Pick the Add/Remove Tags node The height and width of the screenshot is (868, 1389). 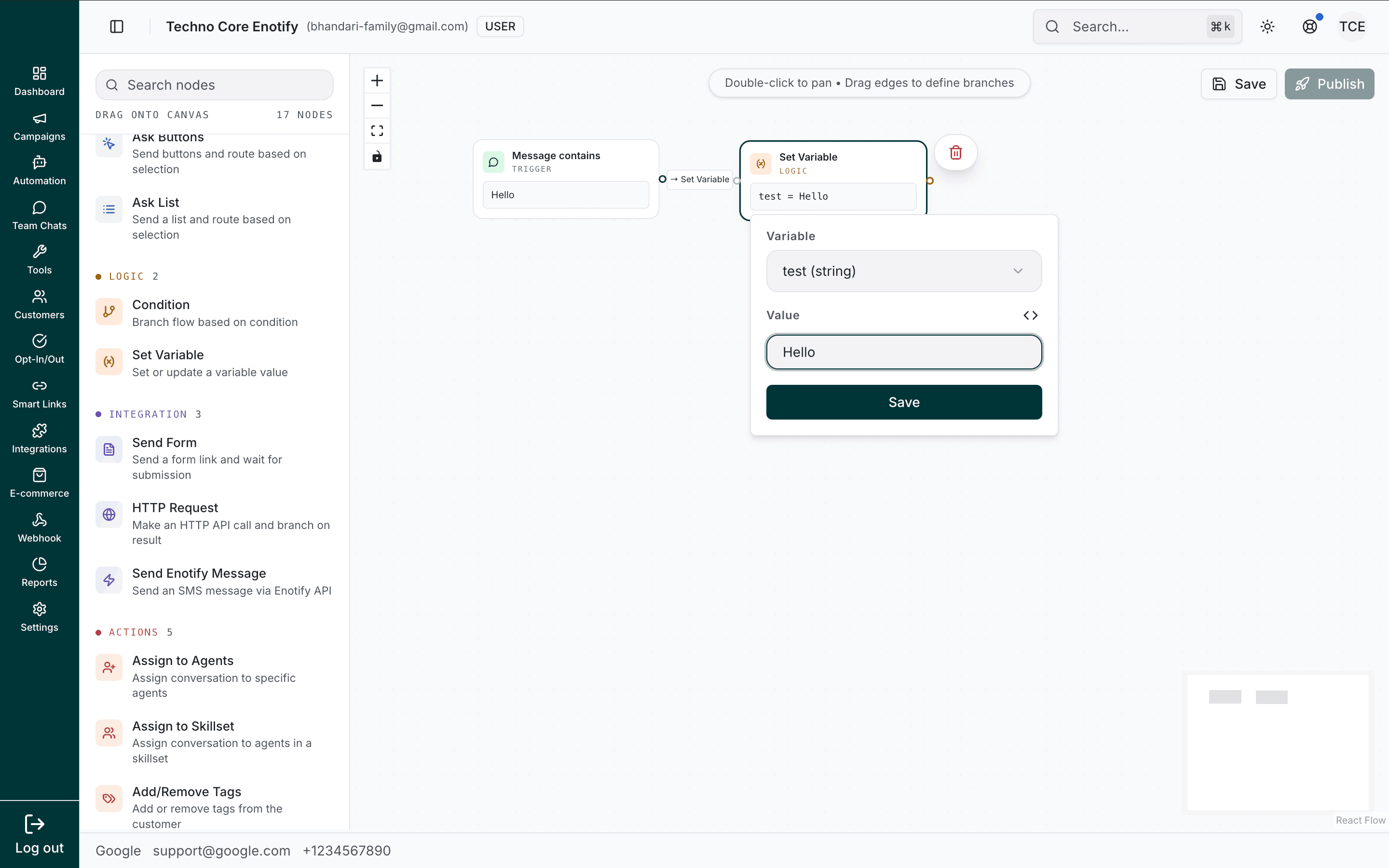pyautogui.click(x=214, y=807)
